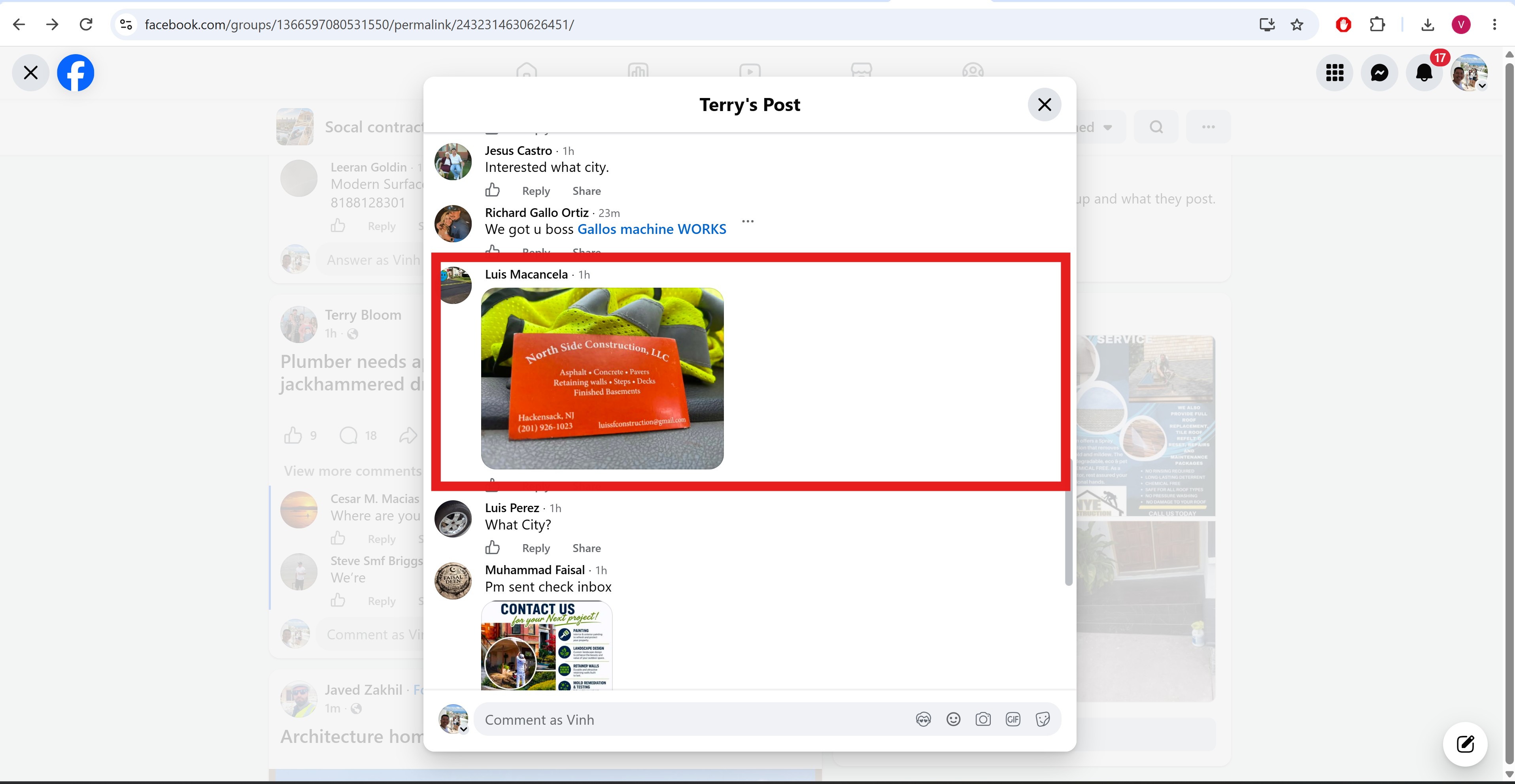Open Terry Bloom's profile name in feed

coord(363,315)
